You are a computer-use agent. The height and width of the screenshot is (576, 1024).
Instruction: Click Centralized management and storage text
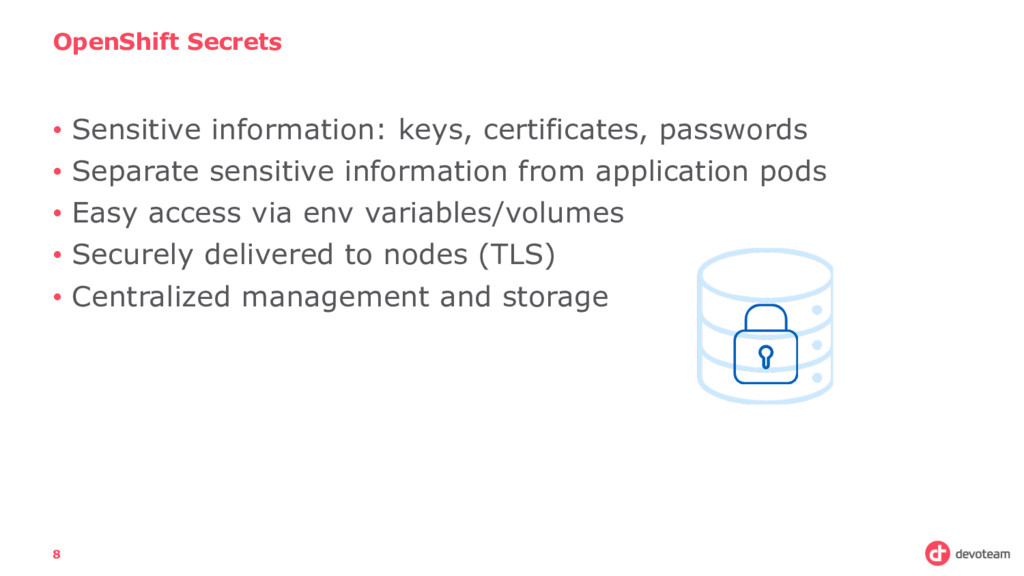point(340,296)
